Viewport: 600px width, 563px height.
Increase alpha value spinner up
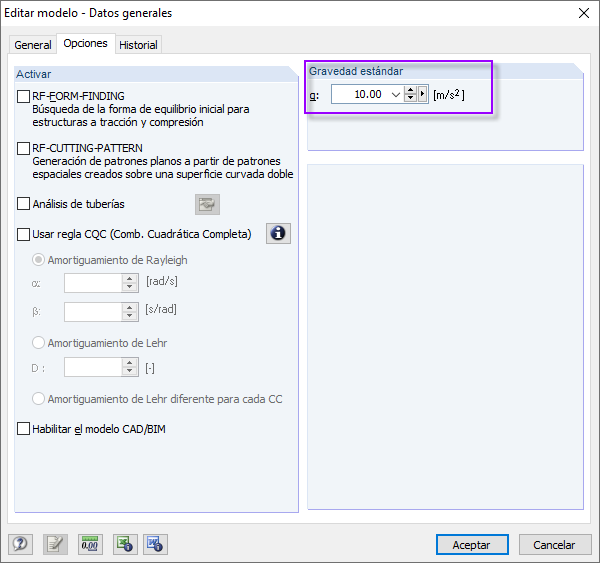pyautogui.click(x=130, y=279)
